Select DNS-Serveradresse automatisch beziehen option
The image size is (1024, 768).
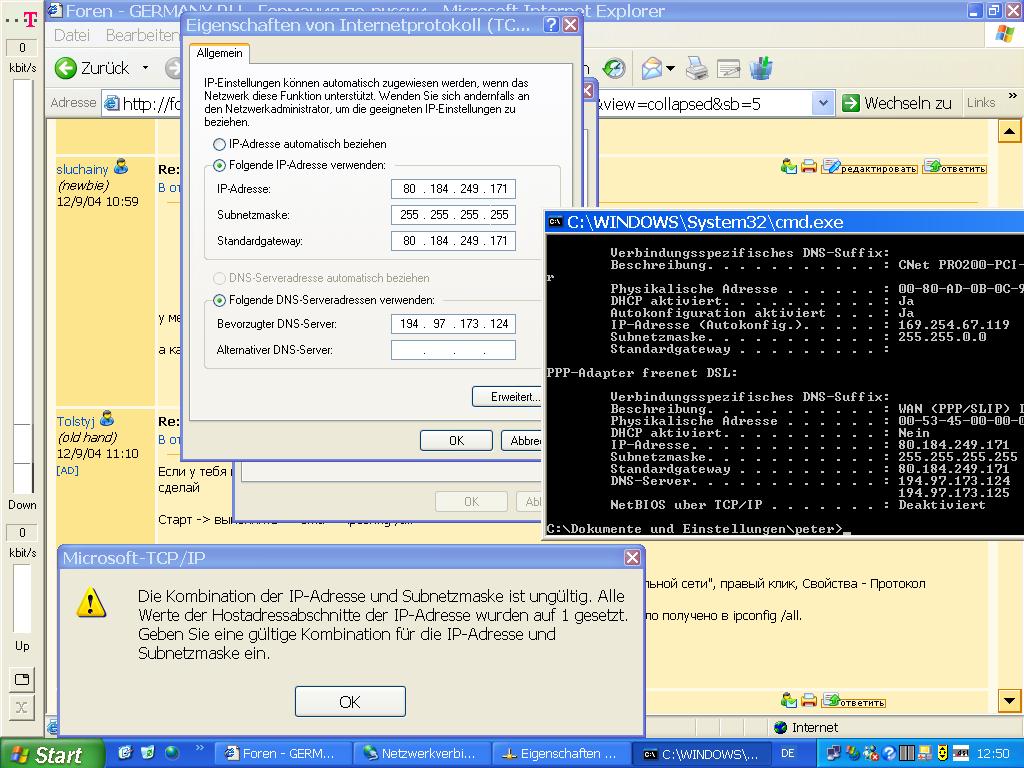tap(219, 278)
